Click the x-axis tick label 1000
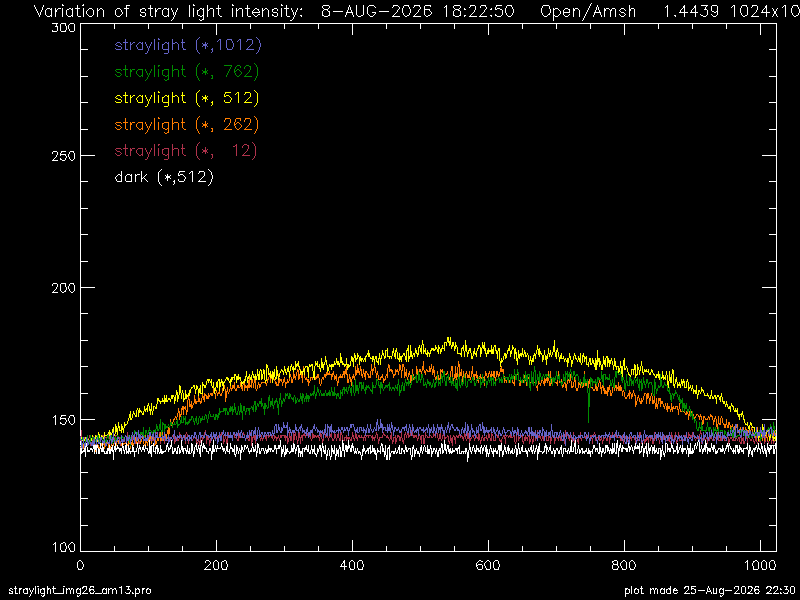 (x=760, y=565)
